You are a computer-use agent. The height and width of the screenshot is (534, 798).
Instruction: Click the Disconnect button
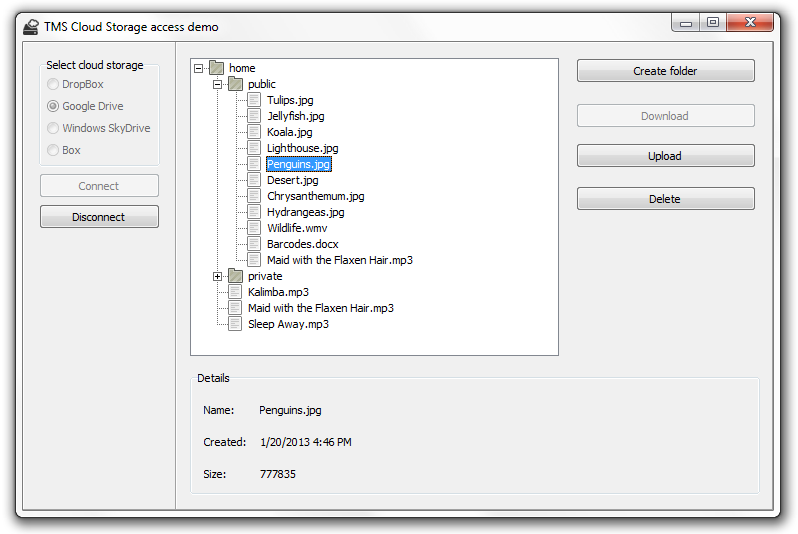coord(99,217)
